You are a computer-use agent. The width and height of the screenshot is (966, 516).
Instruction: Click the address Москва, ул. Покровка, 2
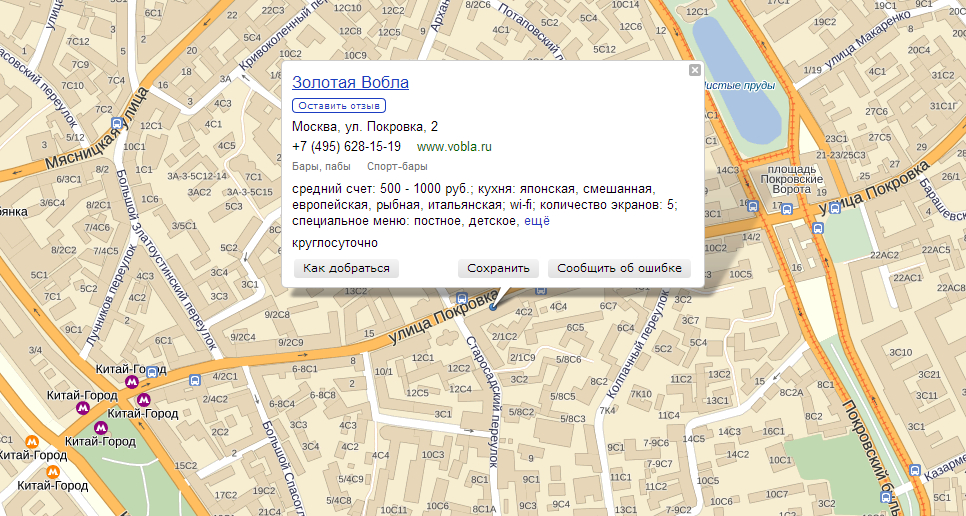[365, 127]
